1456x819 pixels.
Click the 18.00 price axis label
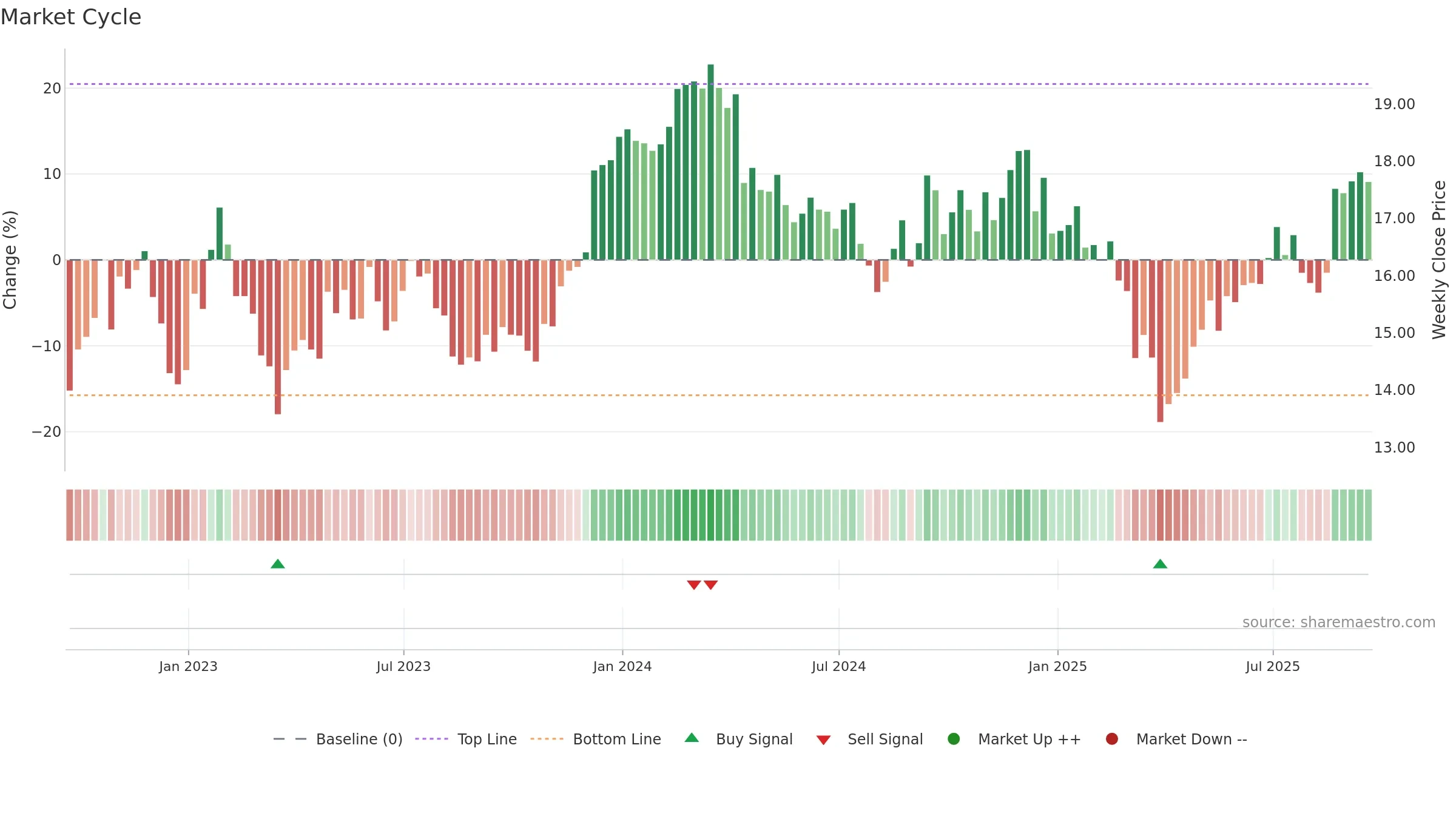[1394, 161]
